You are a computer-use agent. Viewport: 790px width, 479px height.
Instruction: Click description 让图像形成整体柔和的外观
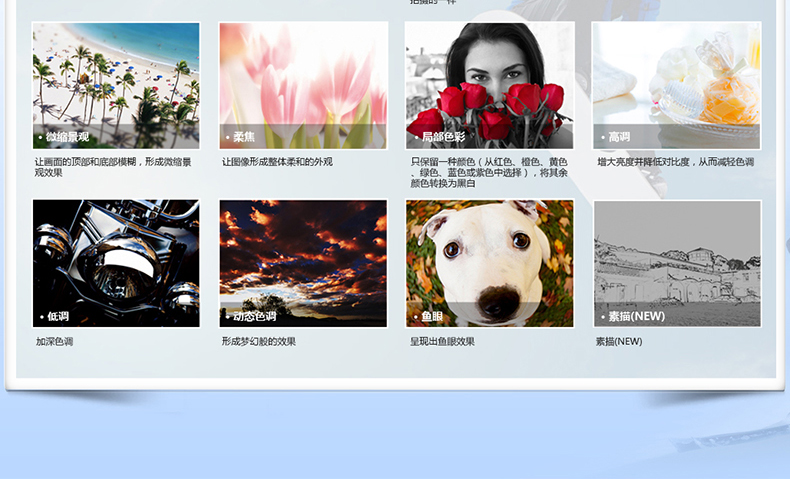tap(277, 162)
